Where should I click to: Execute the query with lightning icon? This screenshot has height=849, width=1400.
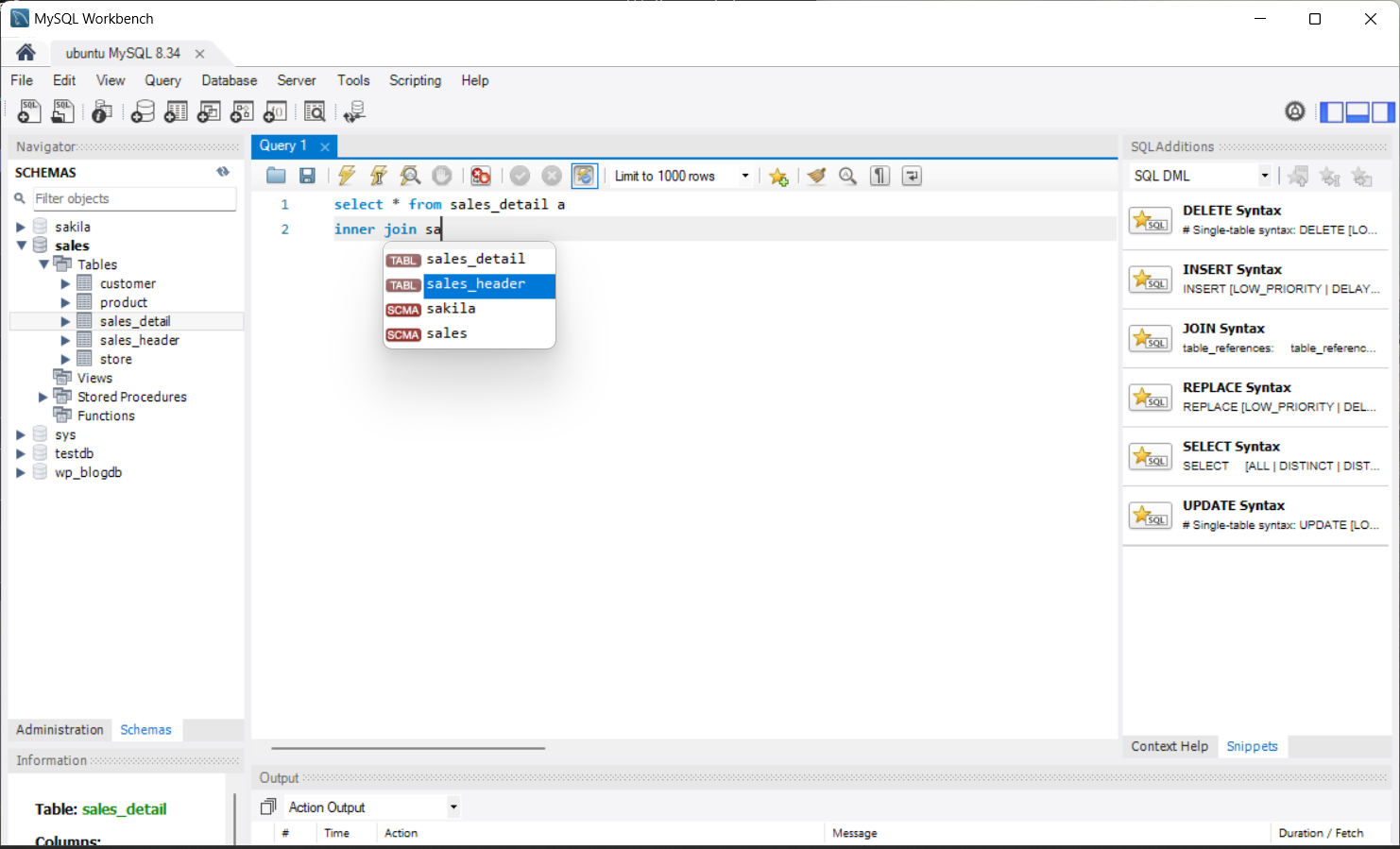[347, 176]
